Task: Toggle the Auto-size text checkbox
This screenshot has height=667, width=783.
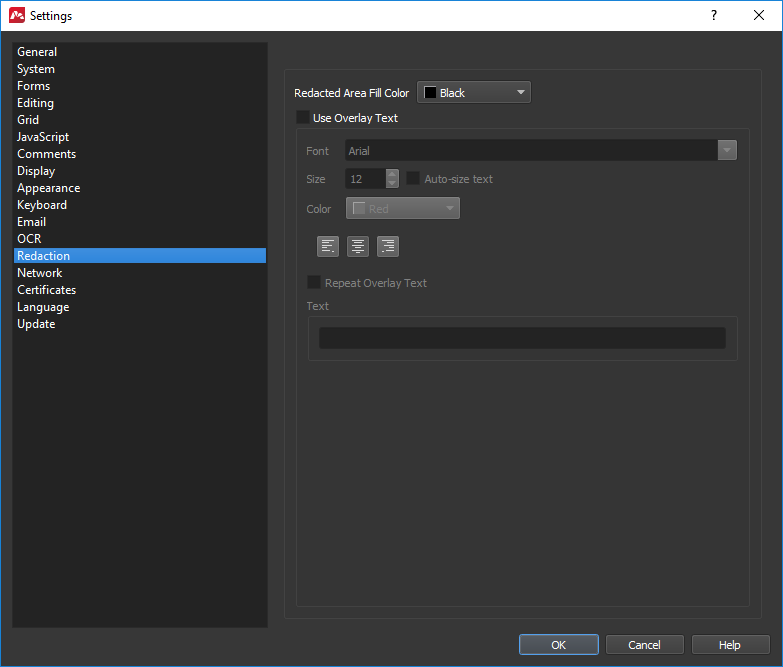Action: [412, 178]
